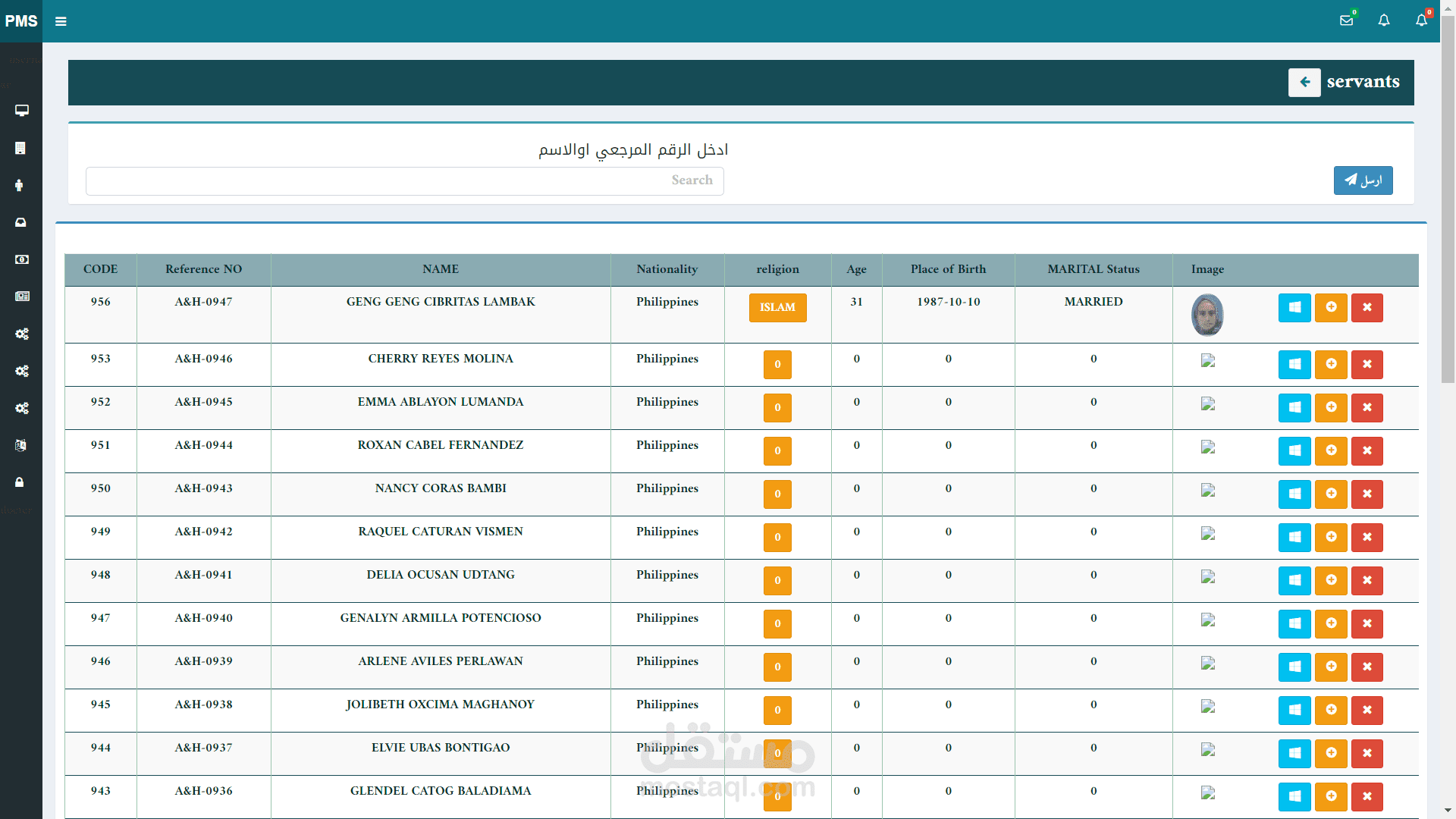The width and height of the screenshot is (1456, 819).
Task: Open the building sidebar icon
Action: pos(20,148)
